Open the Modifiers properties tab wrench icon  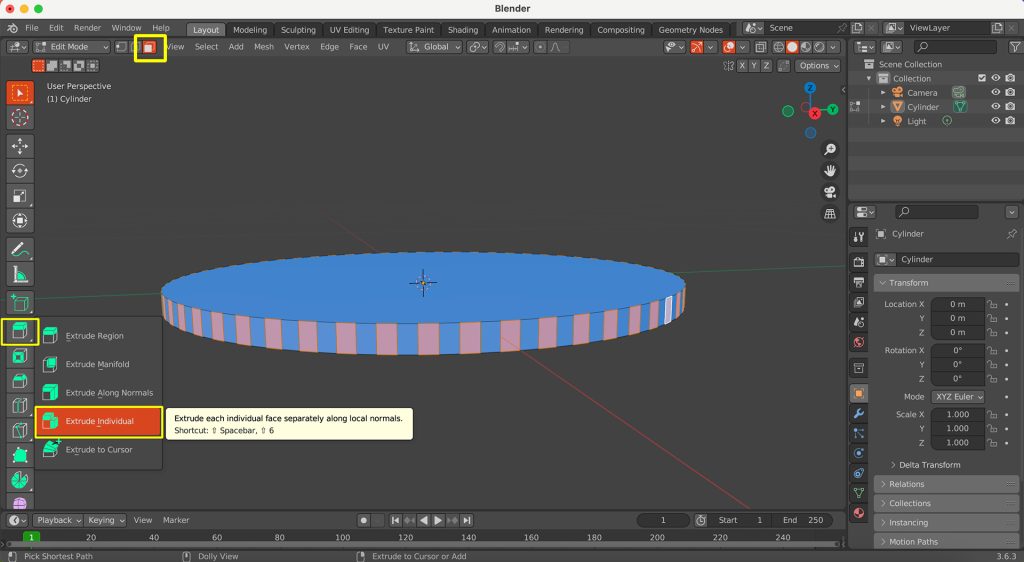click(x=859, y=413)
